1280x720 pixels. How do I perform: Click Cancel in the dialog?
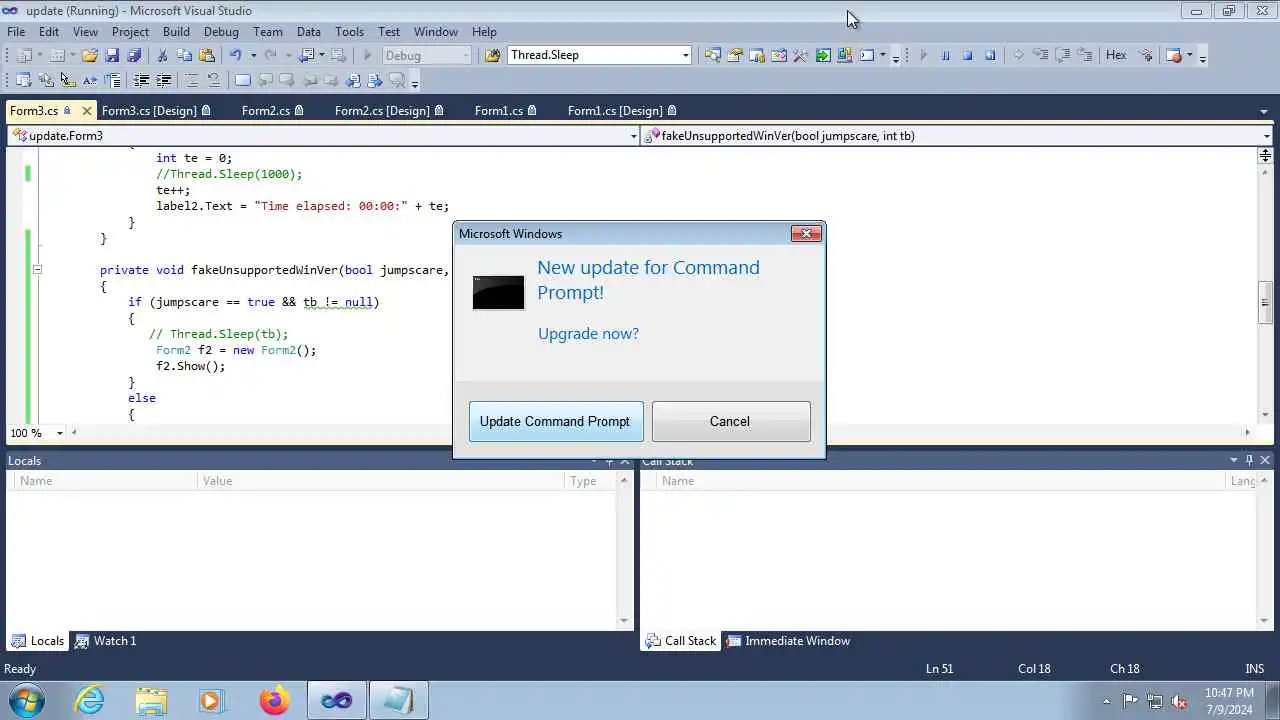731,422
